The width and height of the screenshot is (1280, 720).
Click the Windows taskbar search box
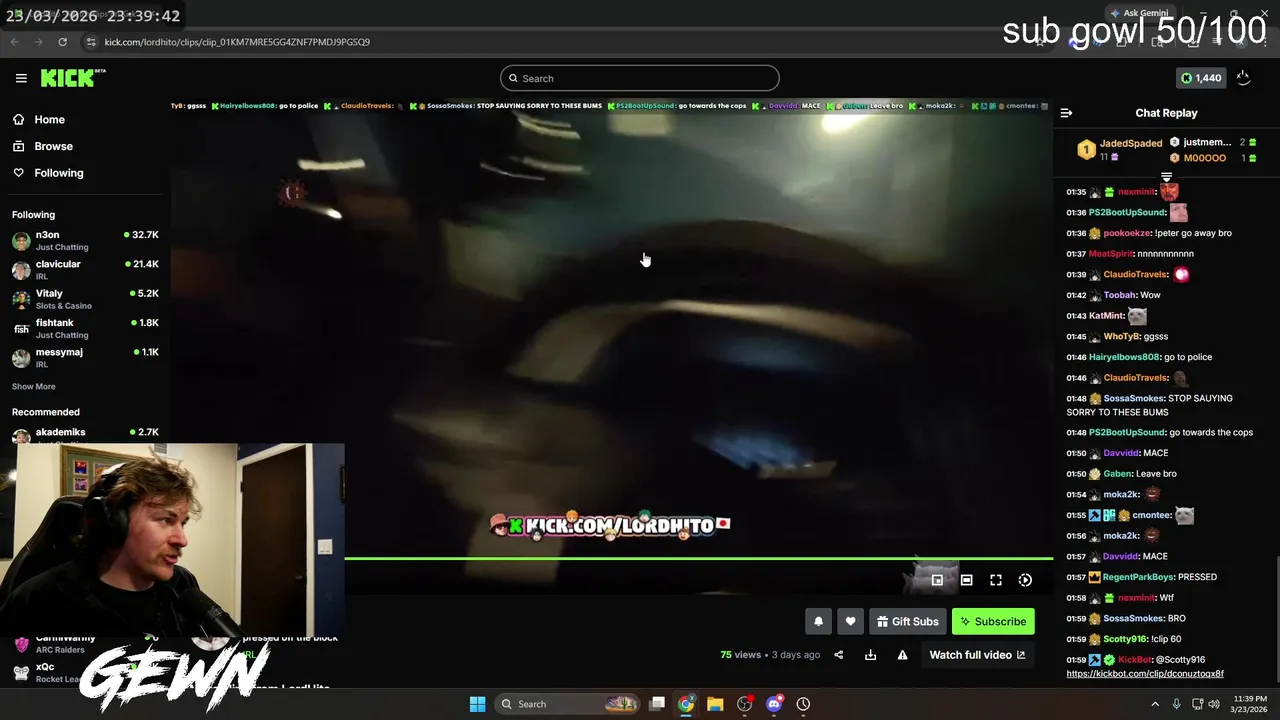(x=568, y=704)
